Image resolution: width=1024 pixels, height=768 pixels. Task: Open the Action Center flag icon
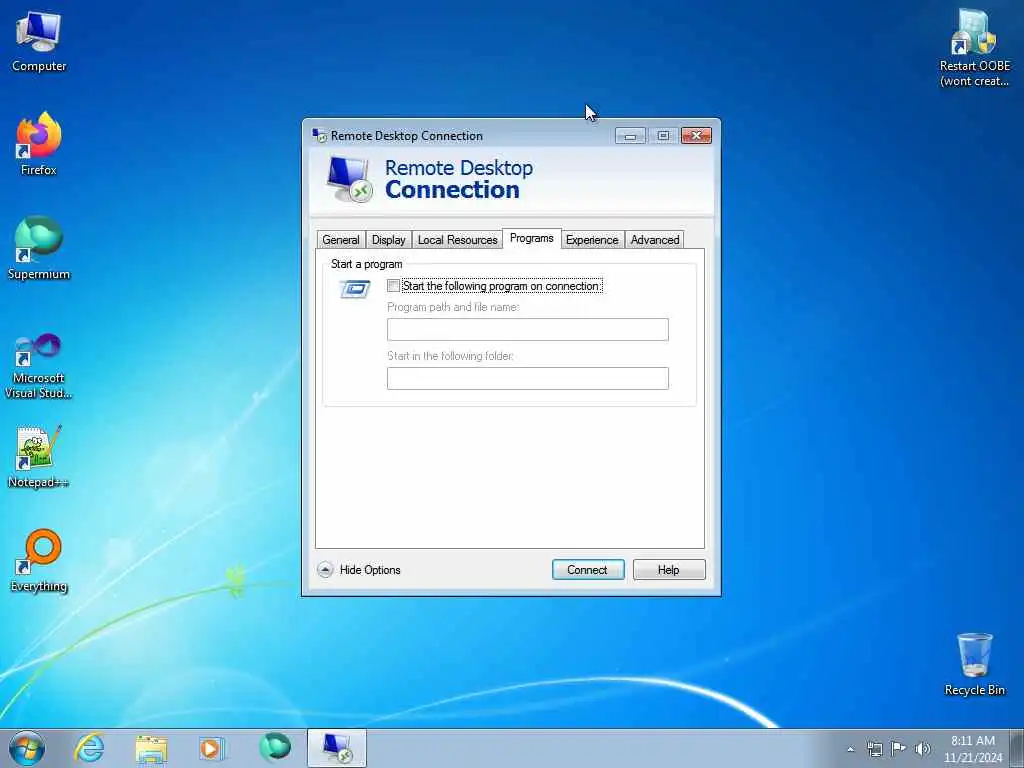tap(899, 749)
